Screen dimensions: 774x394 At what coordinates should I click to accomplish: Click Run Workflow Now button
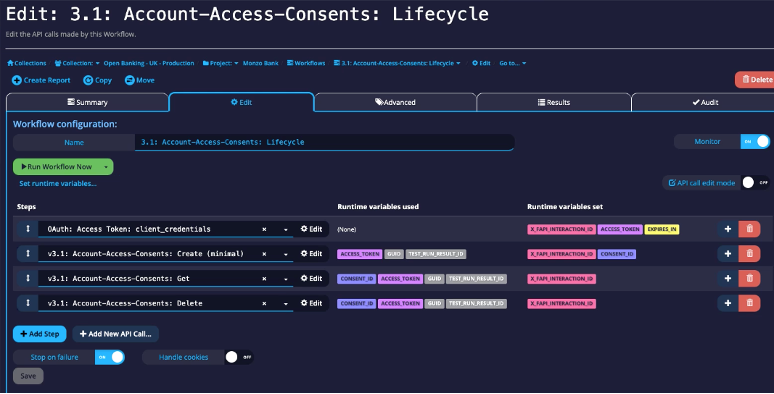[x=56, y=166]
